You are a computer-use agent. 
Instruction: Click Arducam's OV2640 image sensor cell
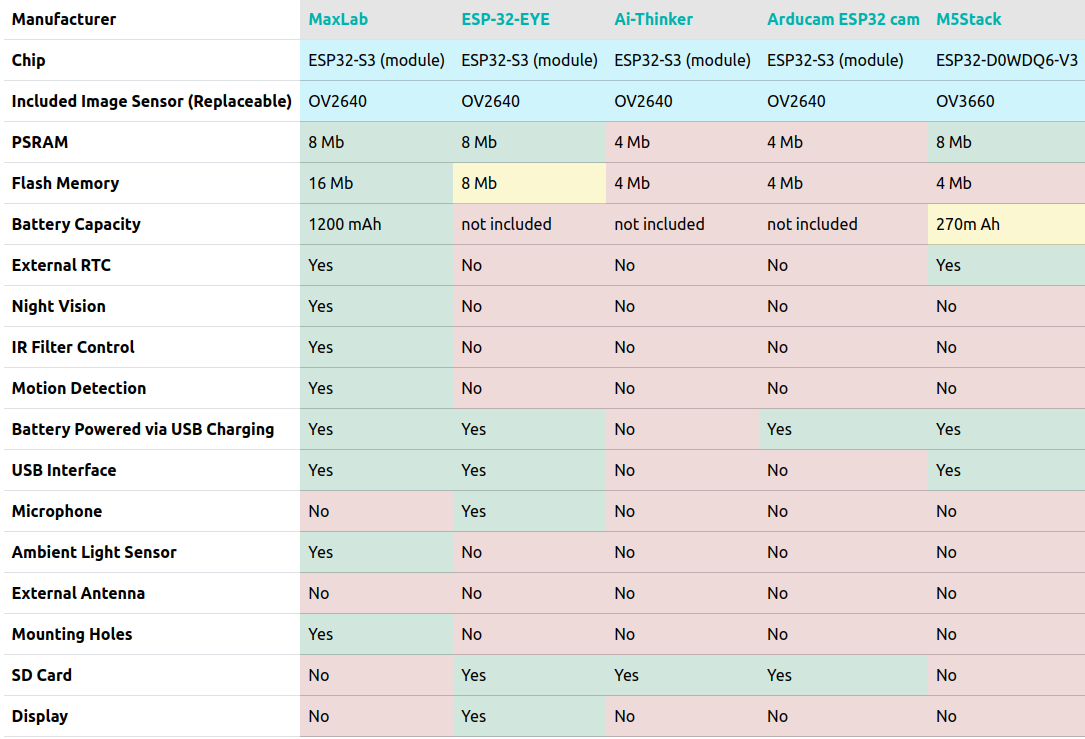(844, 101)
